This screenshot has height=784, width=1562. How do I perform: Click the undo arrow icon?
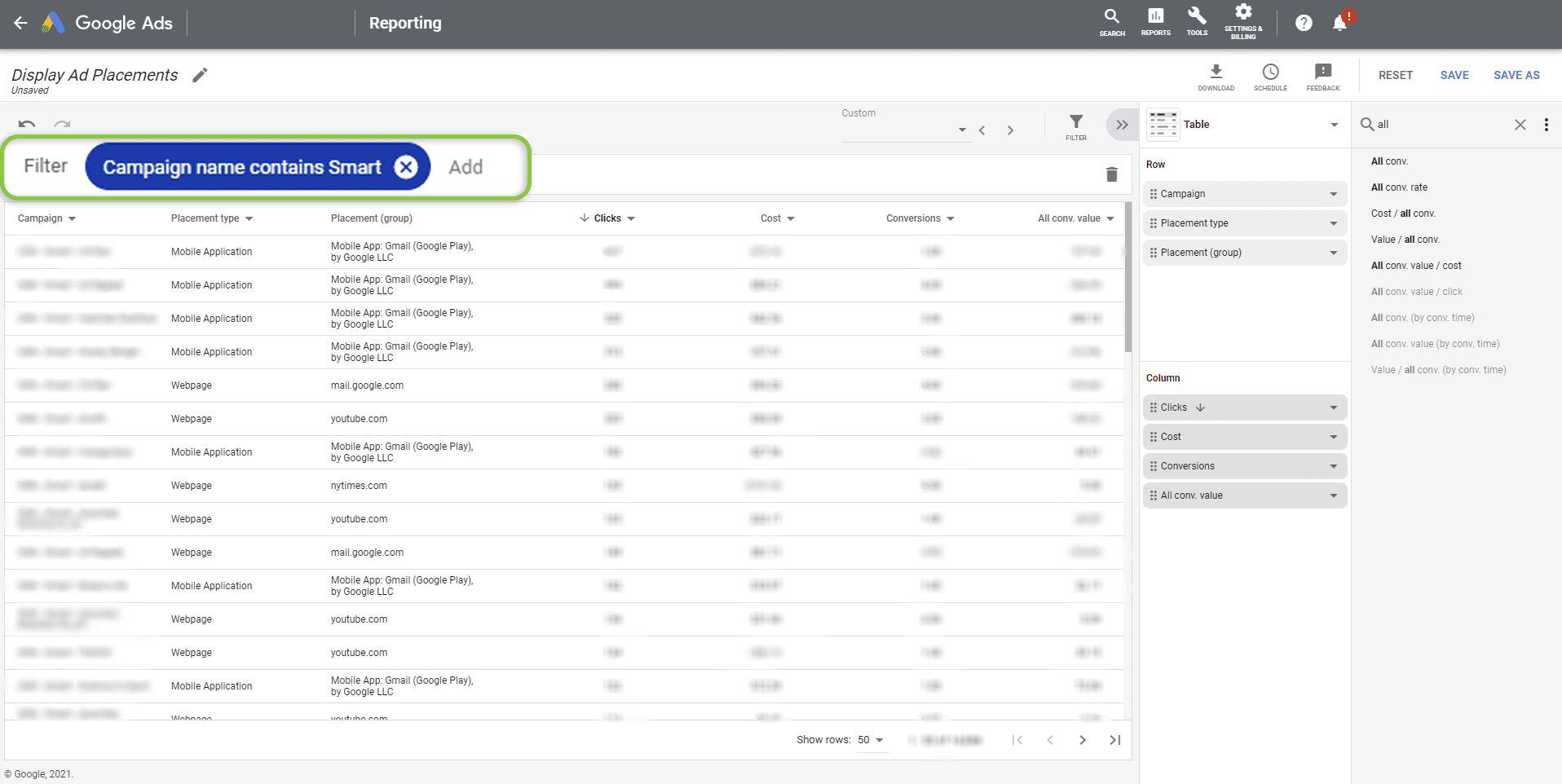click(x=26, y=124)
